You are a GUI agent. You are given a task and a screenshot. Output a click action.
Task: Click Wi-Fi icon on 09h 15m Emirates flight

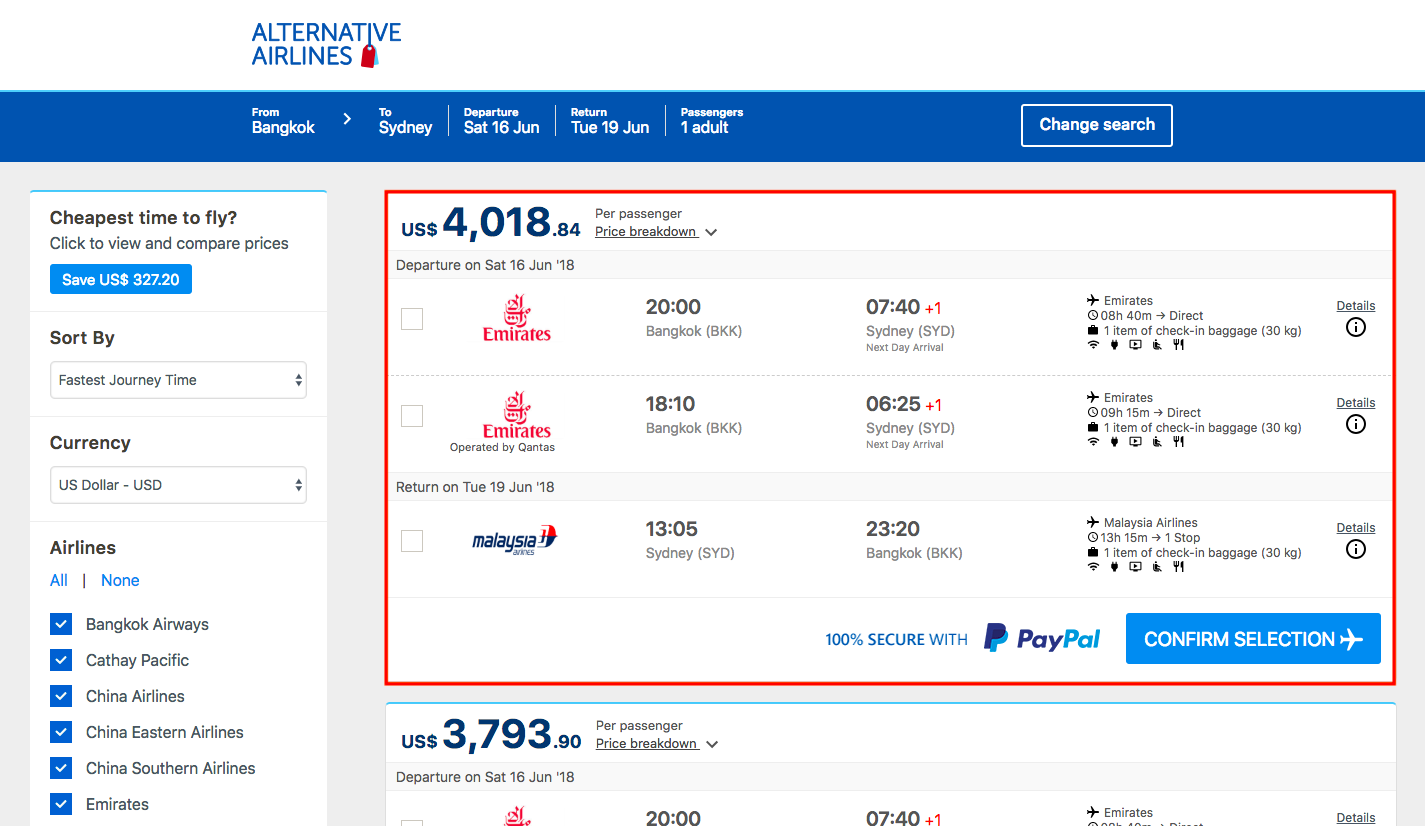pyautogui.click(x=1093, y=442)
